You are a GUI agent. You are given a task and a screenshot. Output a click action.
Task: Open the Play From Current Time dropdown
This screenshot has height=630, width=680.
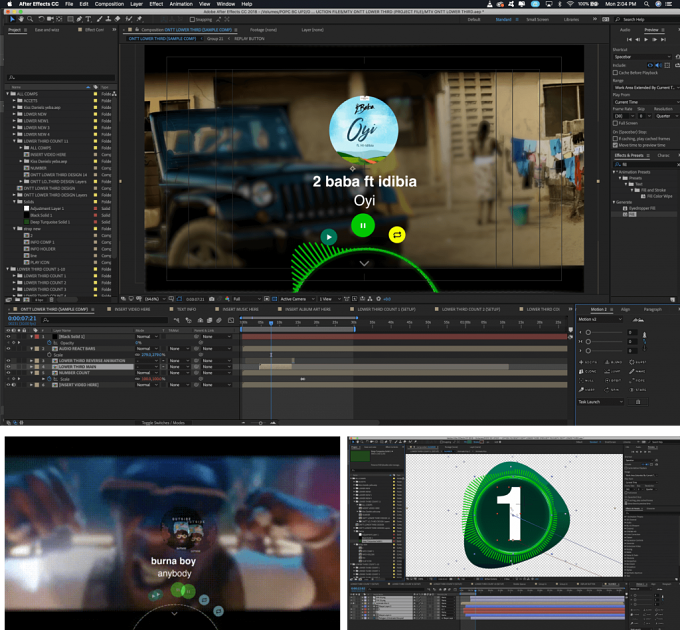point(645,102)
